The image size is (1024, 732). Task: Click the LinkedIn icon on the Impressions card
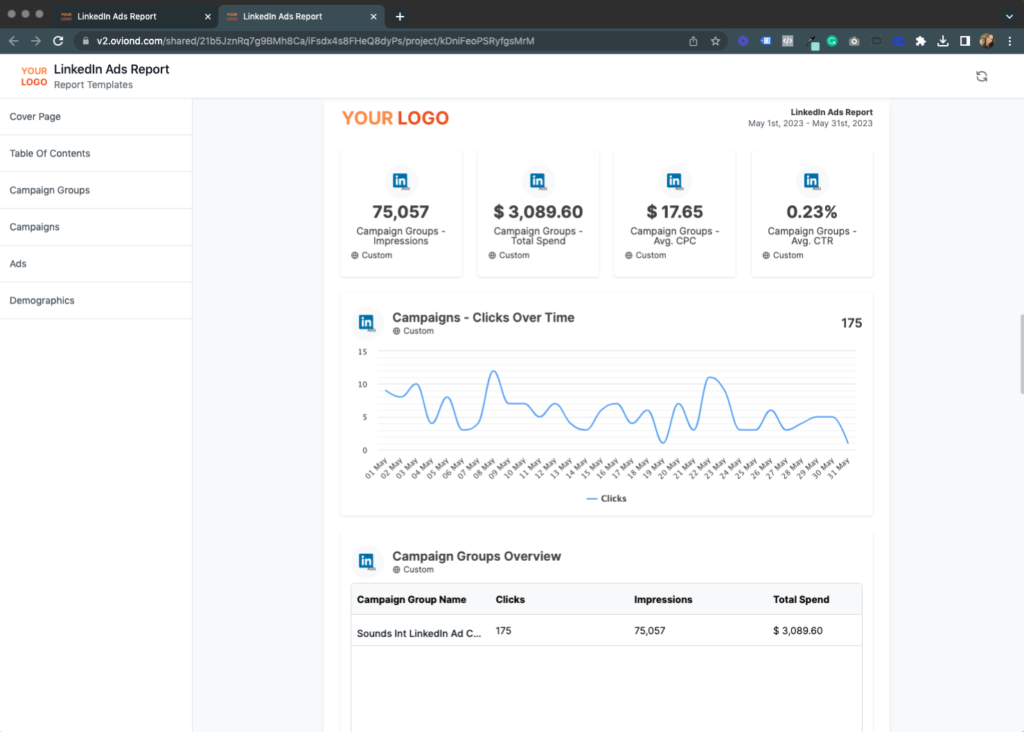click(x=400, y=181)
